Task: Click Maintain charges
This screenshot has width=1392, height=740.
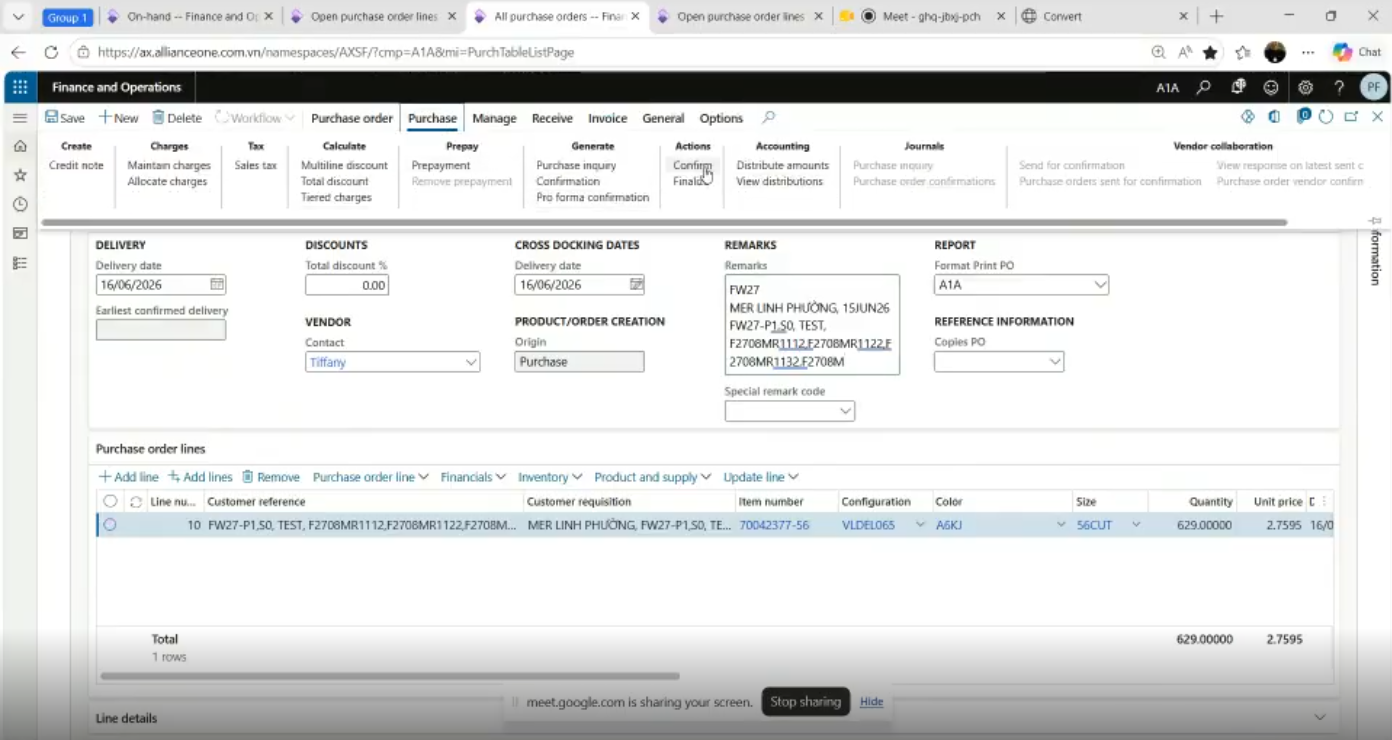Action: coord(169,165)
